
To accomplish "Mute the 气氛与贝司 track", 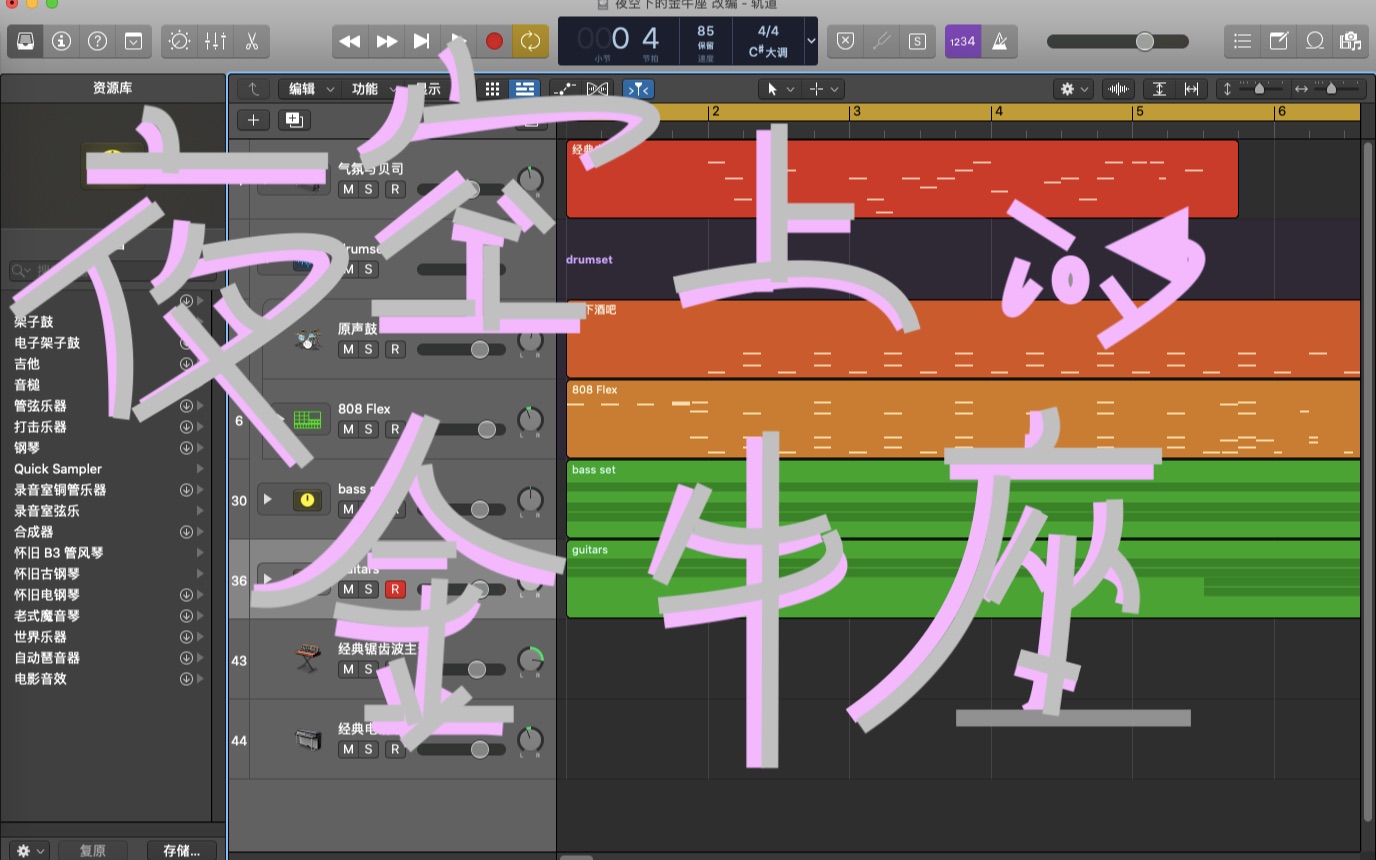I will point(348,189).
